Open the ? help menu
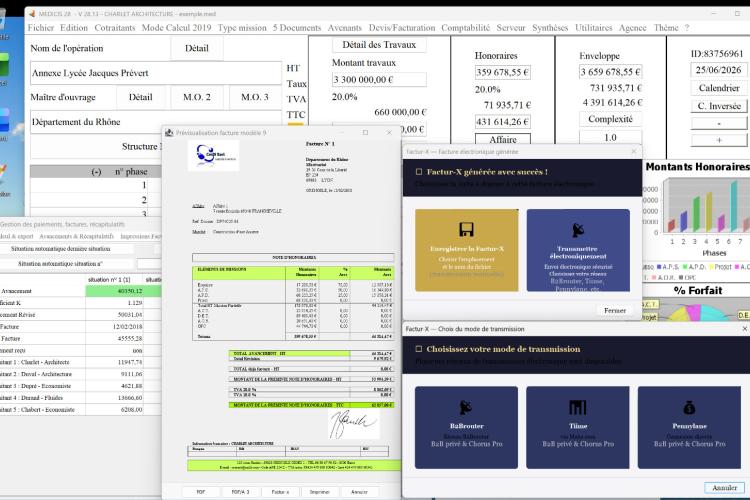 (687, 28)
